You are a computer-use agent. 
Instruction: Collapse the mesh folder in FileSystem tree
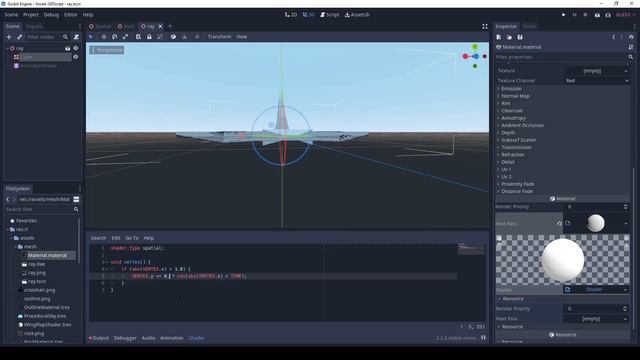click(x=16, y=247)
